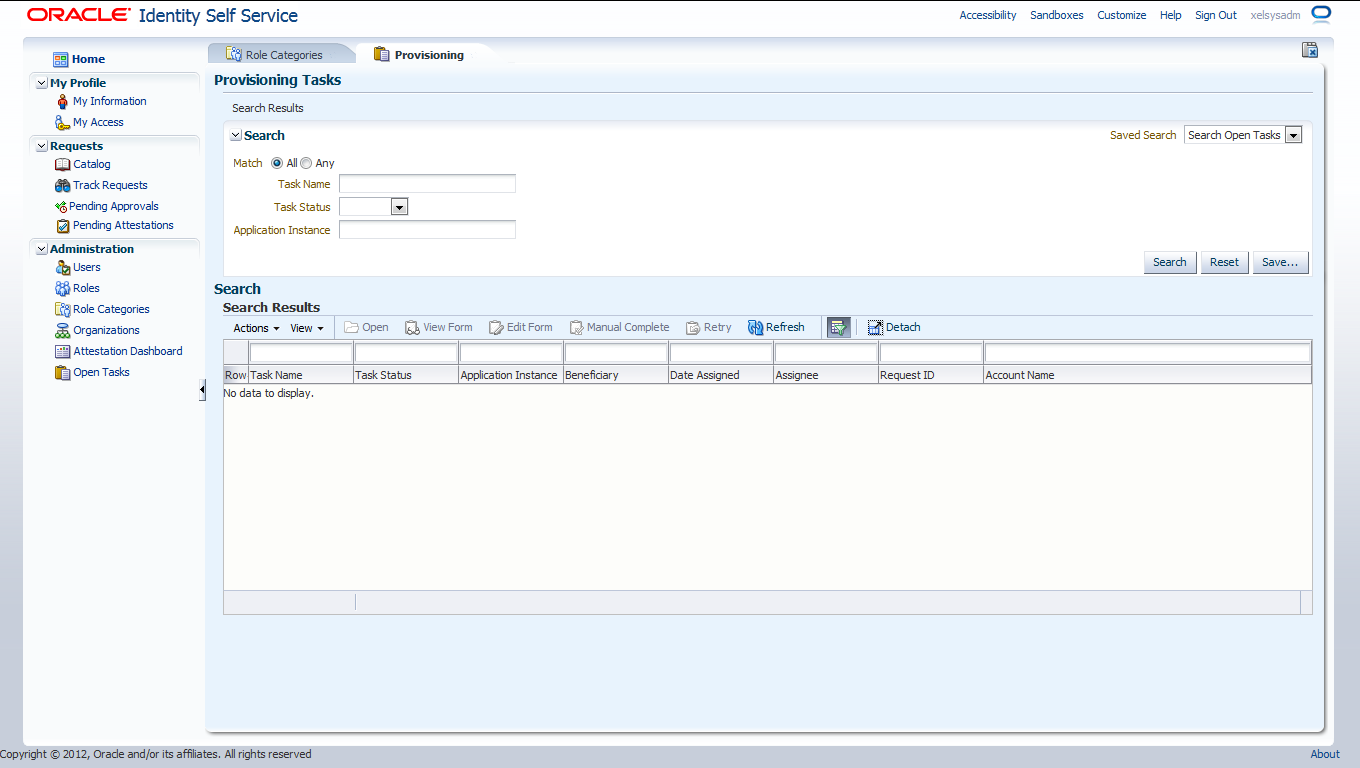Viewport: 1360px width, 768px height.
Task: Click the Track Requests binoculars icon
Action: click(62, 185)
